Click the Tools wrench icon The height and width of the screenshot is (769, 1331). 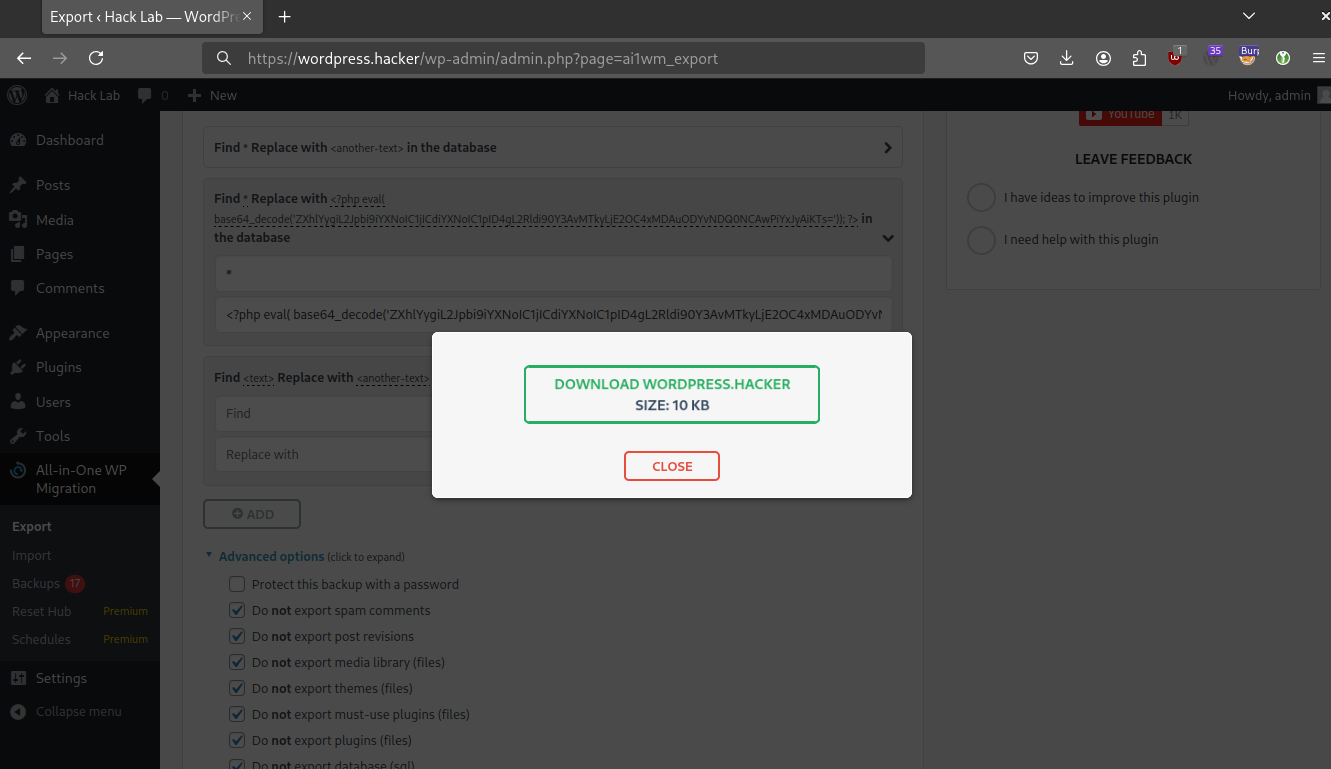click(18, 436)
